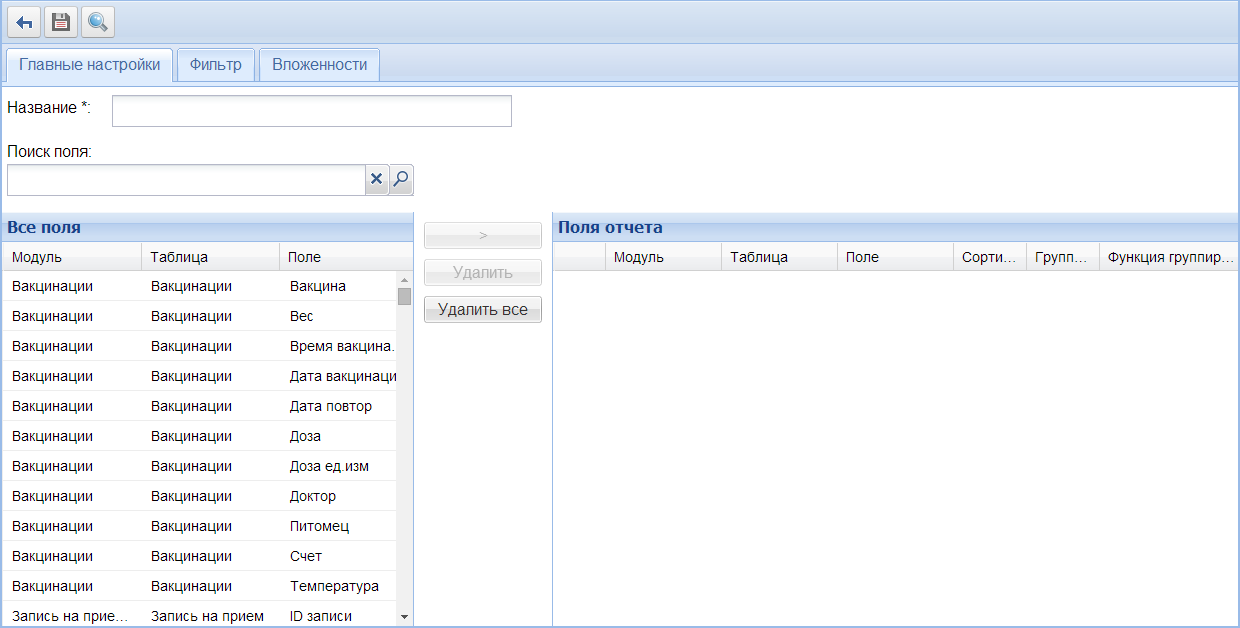Clear the field search with X icon
The height and width of the screenshot is (628, 1240).
tap(377, 179)
